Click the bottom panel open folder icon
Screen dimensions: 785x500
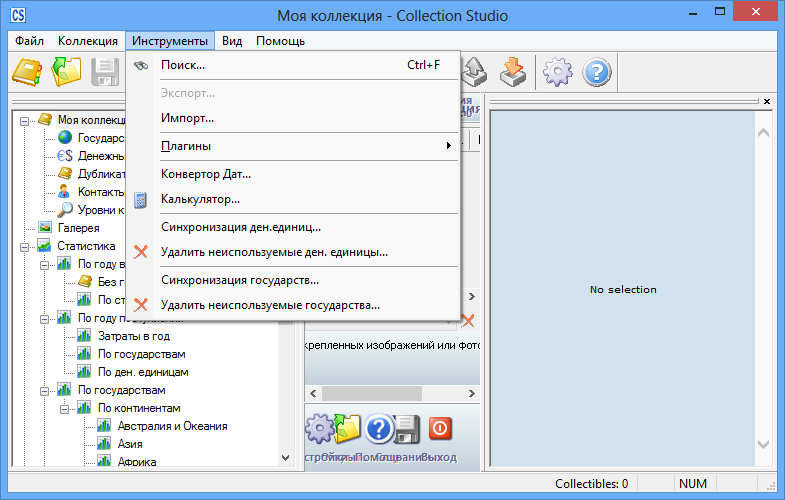[x=348, y=429]
